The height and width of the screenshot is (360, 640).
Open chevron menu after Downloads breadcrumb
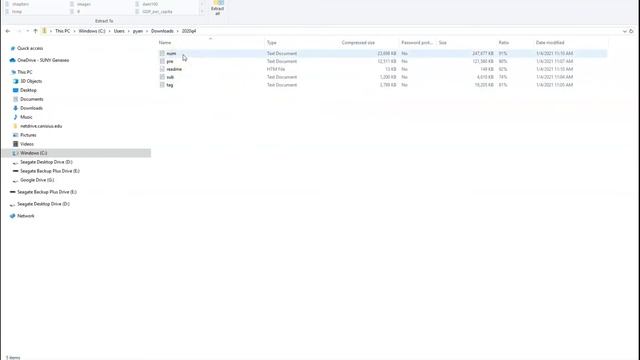click(x=178, y=31)
